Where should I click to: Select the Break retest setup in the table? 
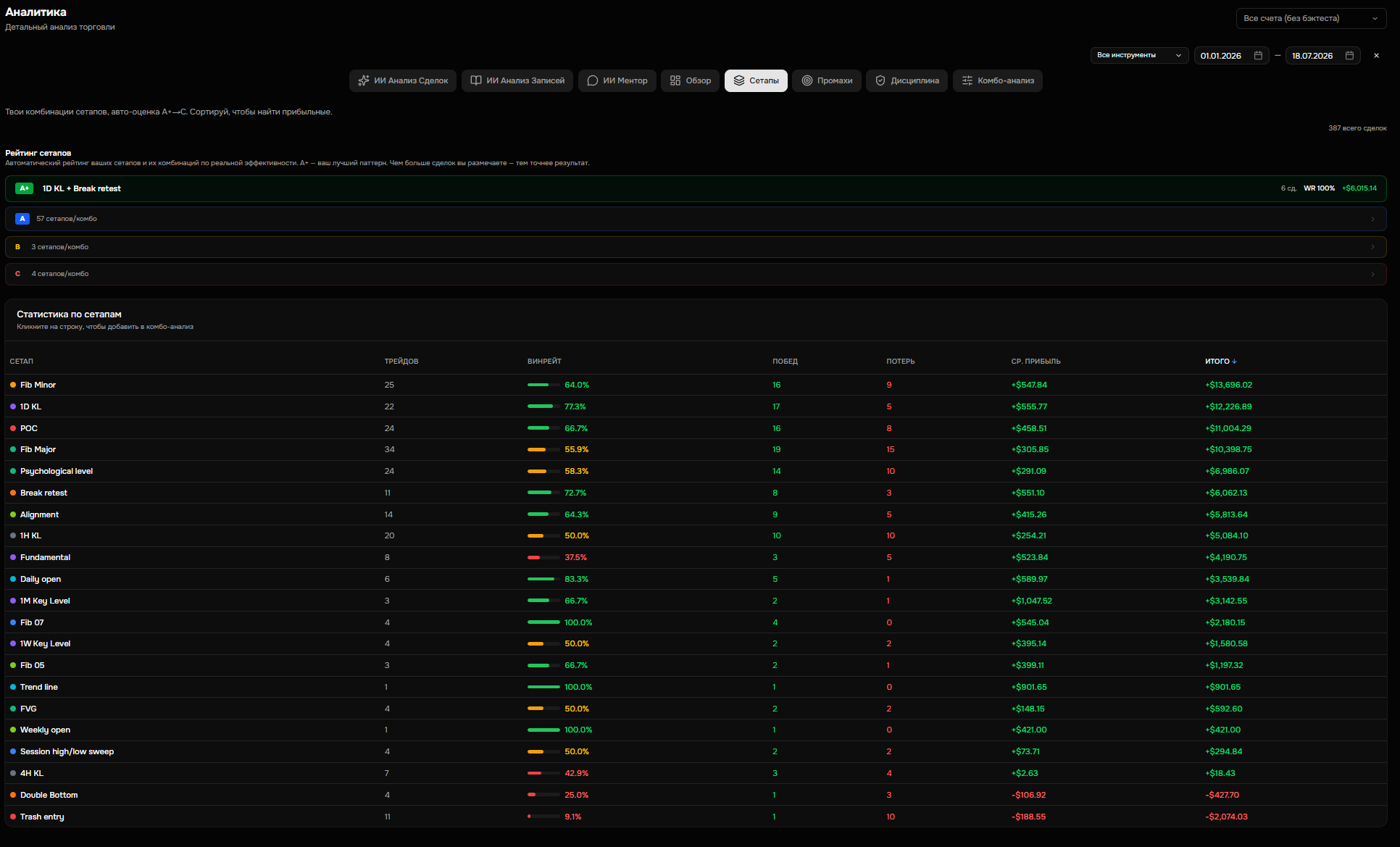(x=696, y=493)
